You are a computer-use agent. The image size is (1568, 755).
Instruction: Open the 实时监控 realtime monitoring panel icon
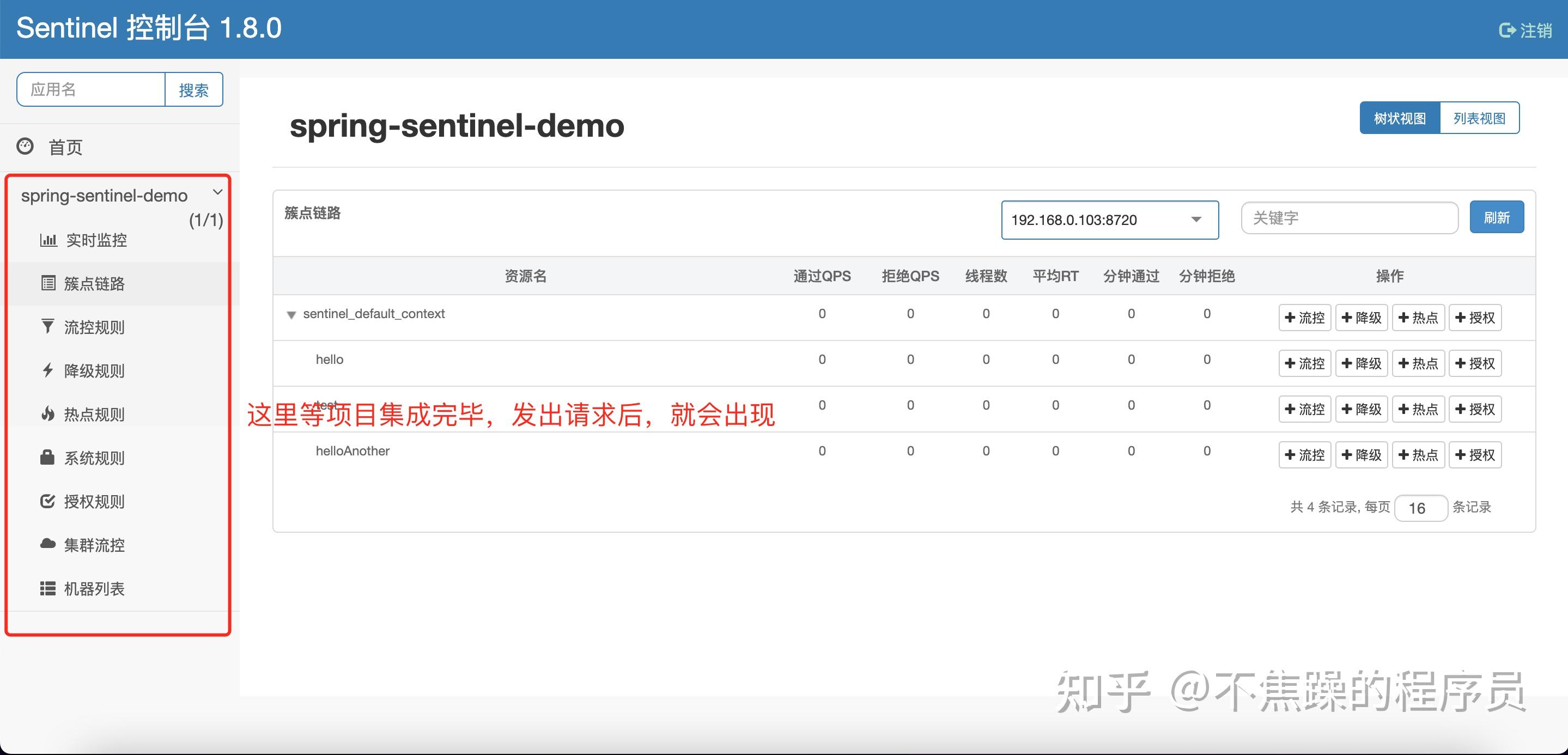[48, 240]
